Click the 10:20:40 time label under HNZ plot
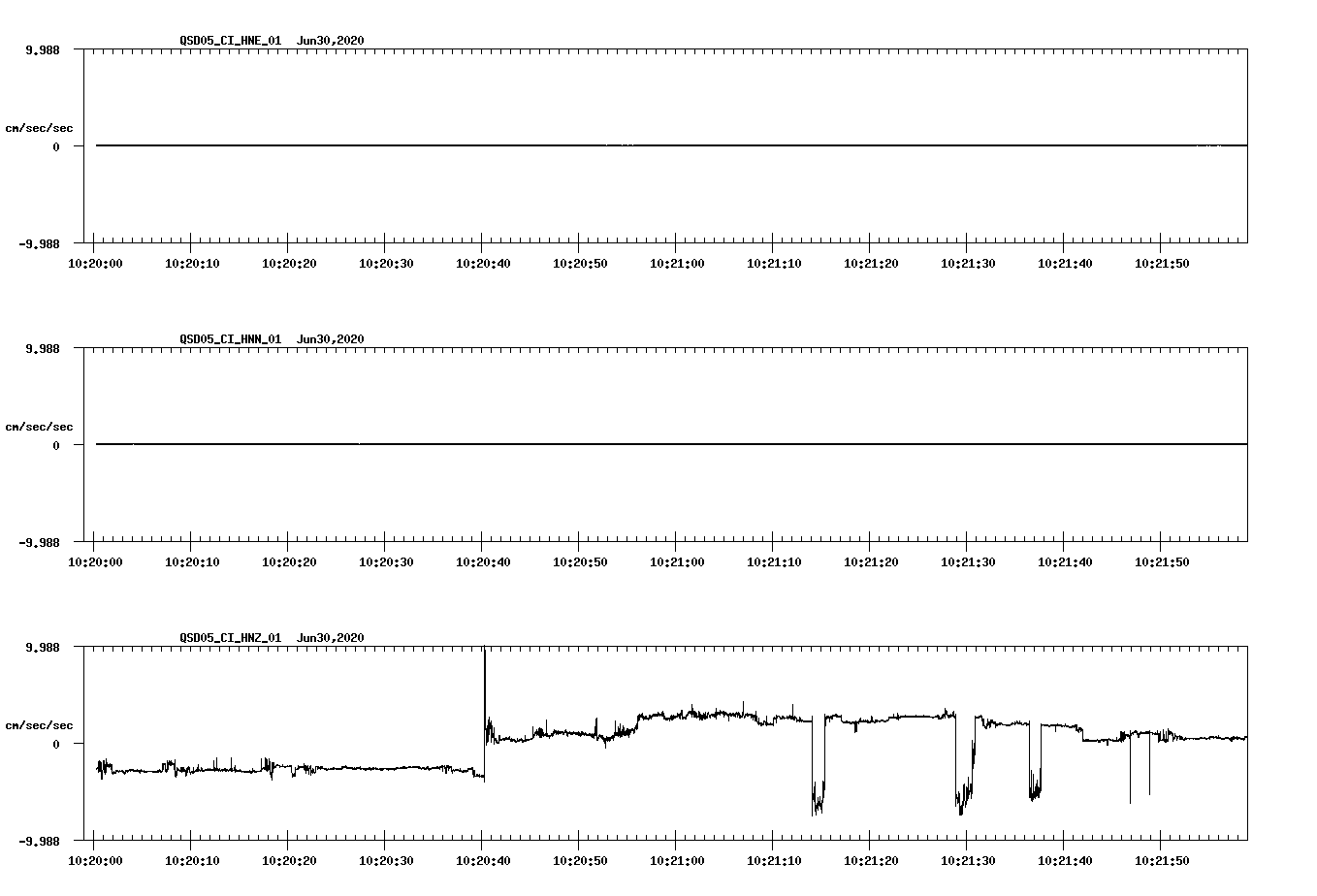Viewport: 1317px width, 896px height. (x=483, y=861)
